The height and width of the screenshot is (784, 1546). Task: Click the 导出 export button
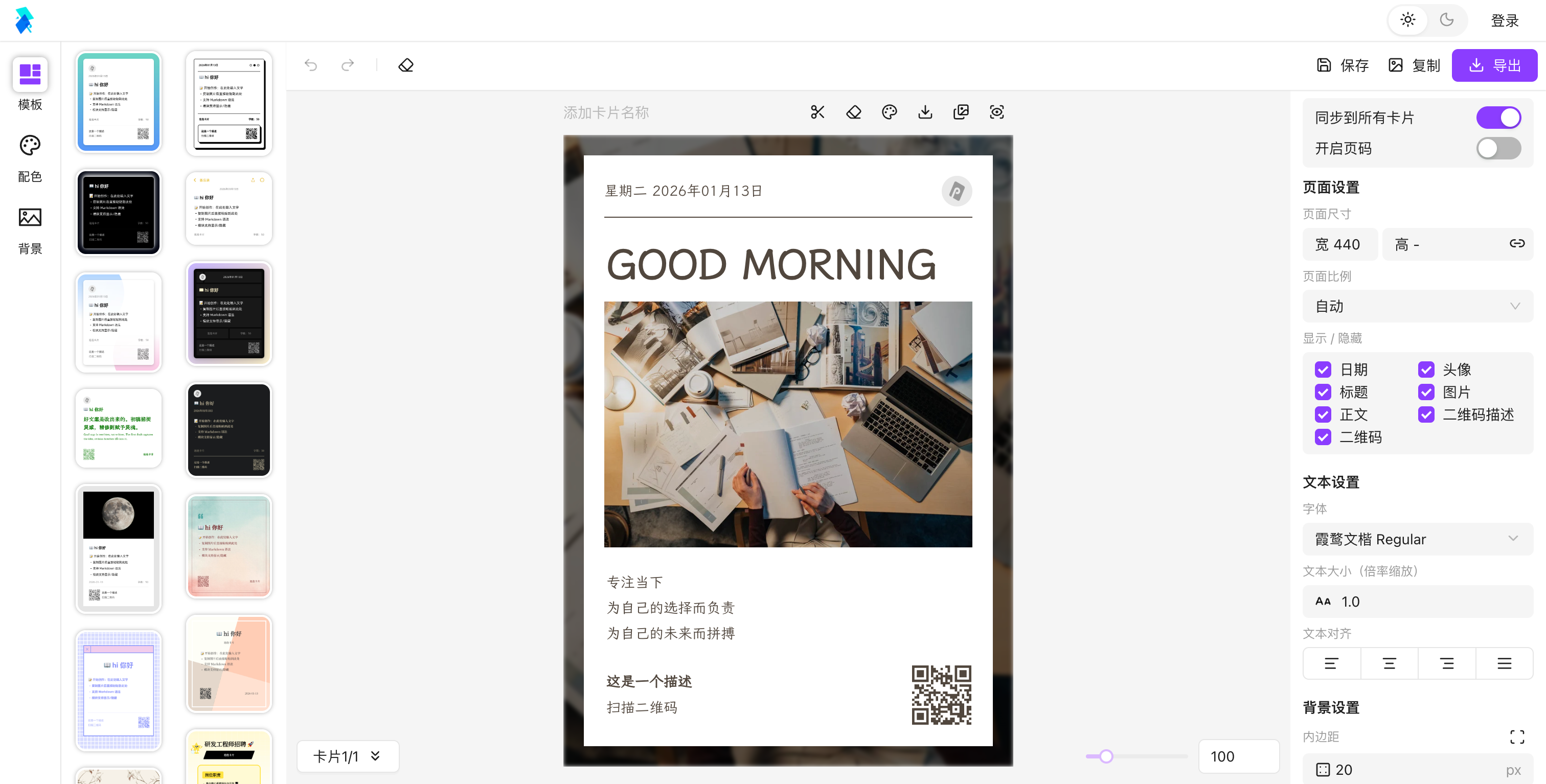pyautogui.click(x=1494, y=65)
